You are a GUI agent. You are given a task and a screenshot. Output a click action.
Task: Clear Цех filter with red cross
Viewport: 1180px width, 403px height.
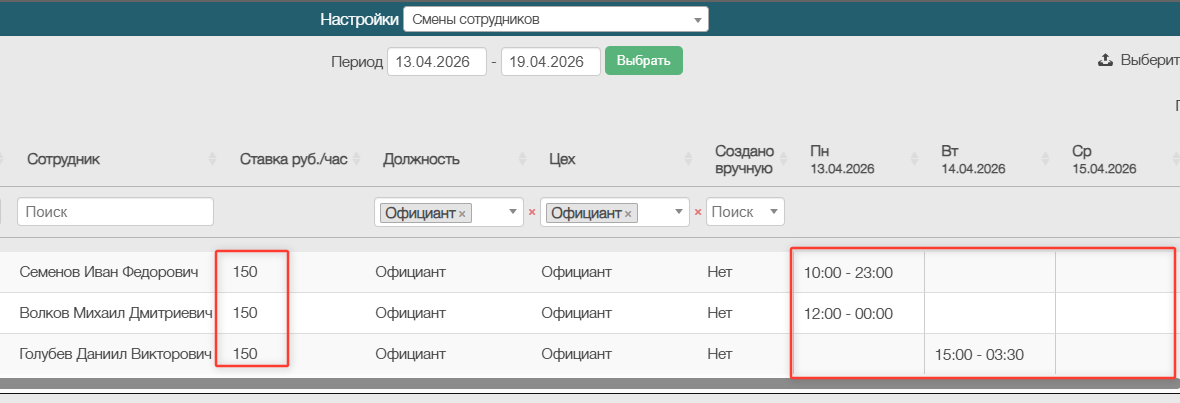(698, 213)
